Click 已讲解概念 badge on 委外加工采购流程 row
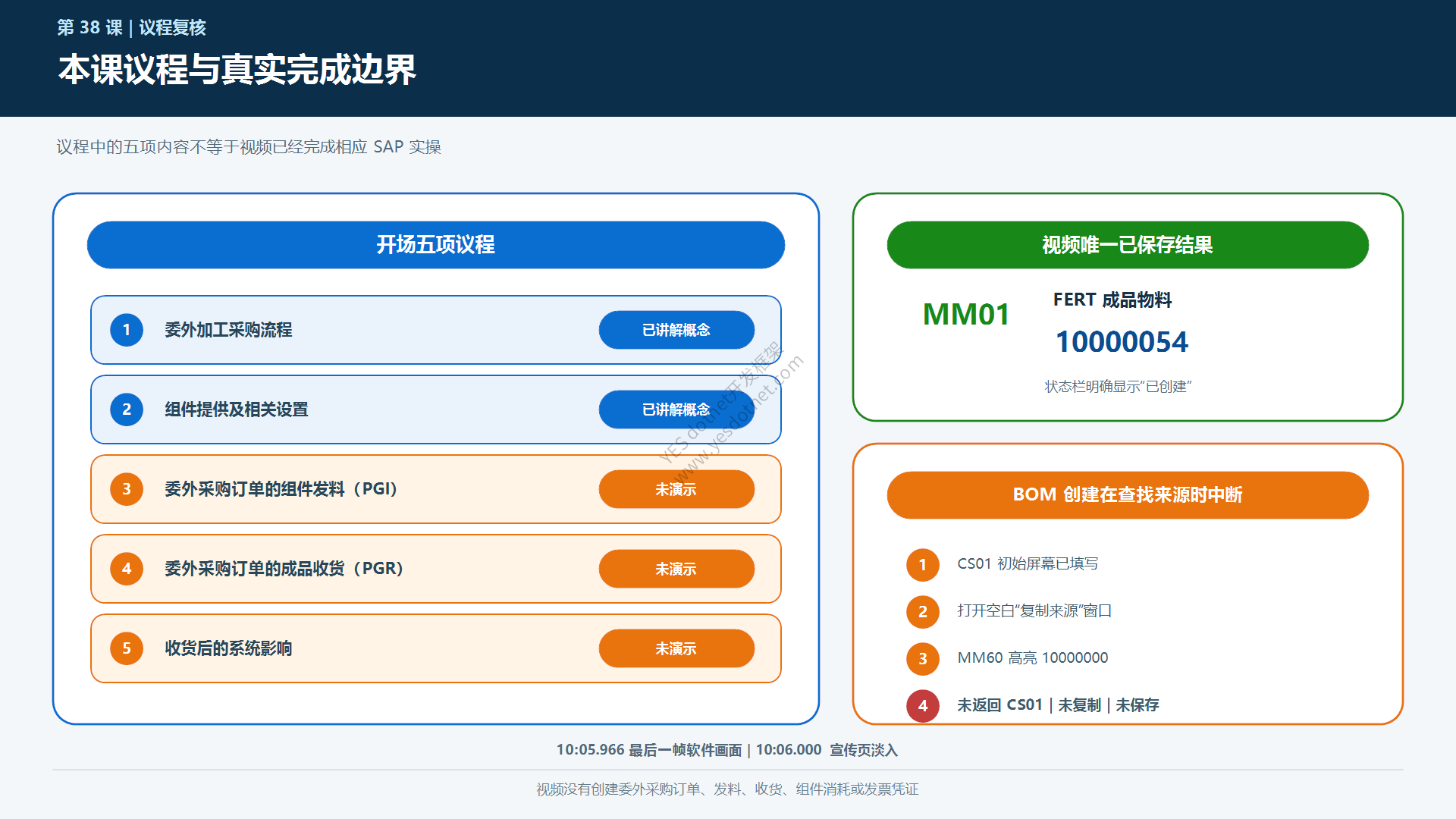This screenshot has height=819, width=1456. tap(676, 330)
